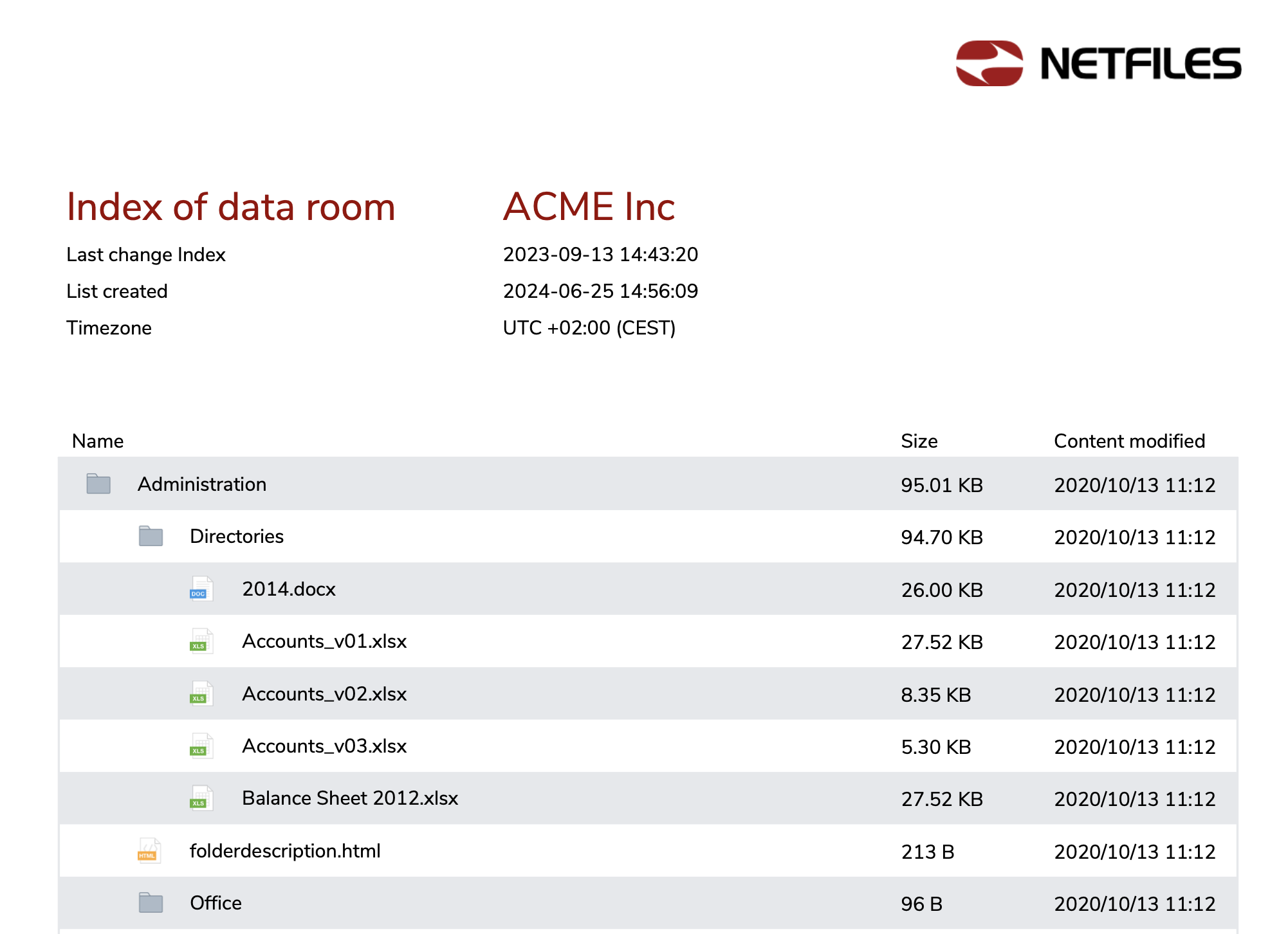Viewport: 1288px width, 934px height.
Task: Open the Administration folder name
Action: click(202, 484)
